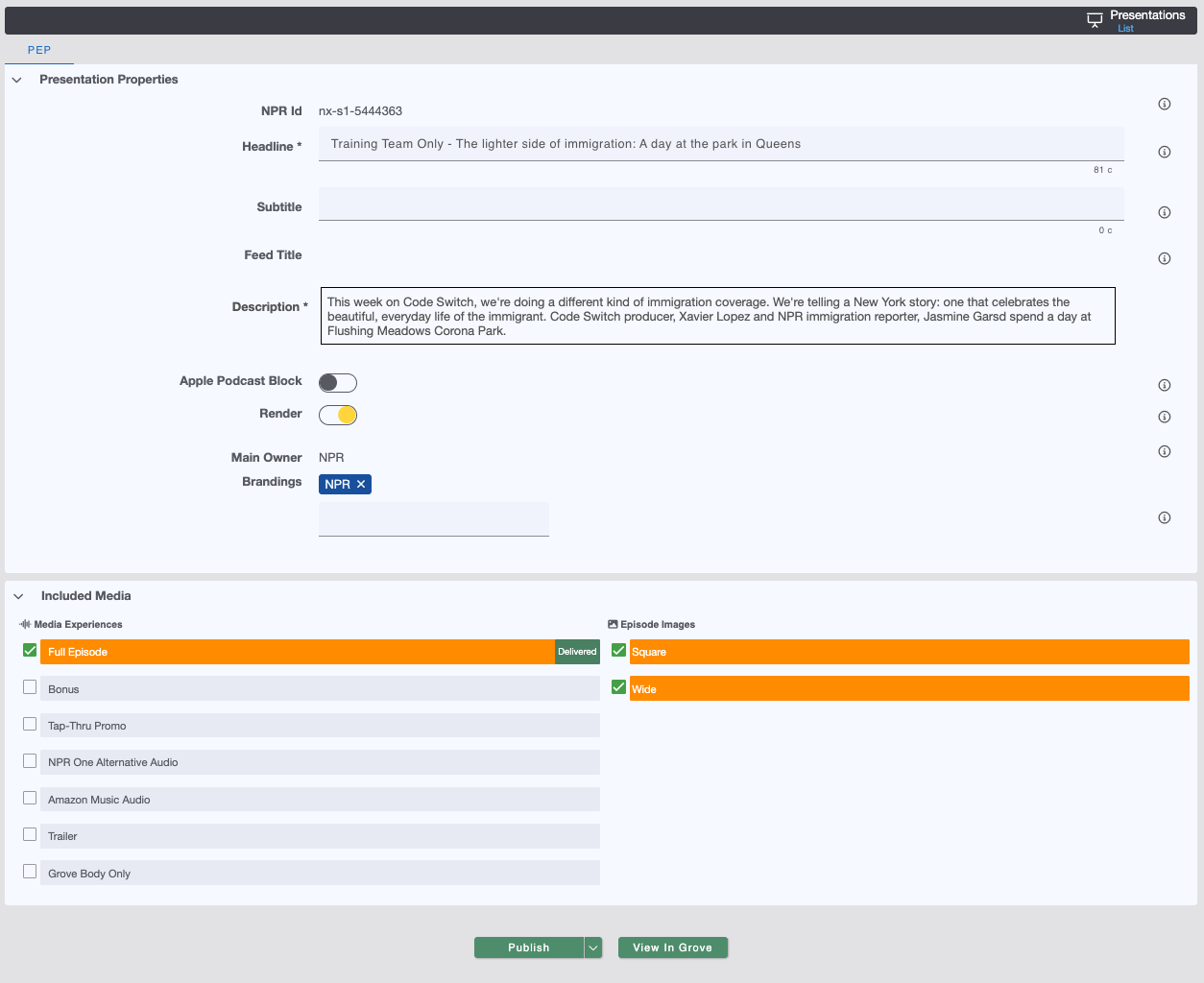Check the Trailer checkbox
Viewport: 1204px width, 983px height.
click(x=30, y=834)
